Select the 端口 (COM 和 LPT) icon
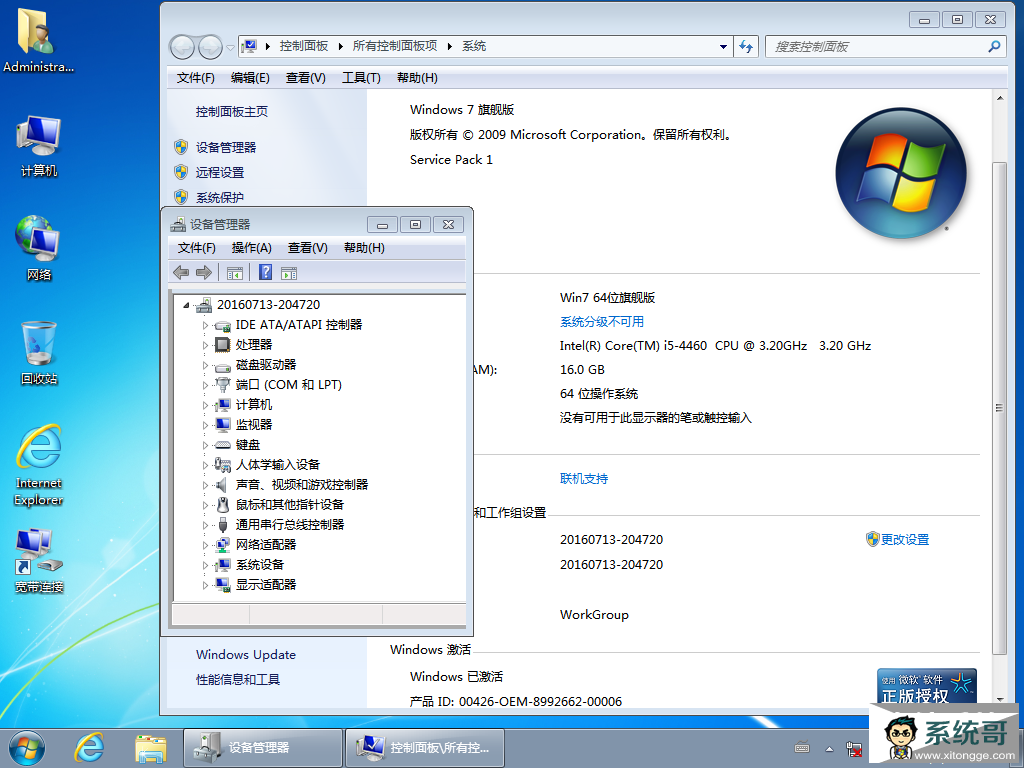 pos(223,385)
